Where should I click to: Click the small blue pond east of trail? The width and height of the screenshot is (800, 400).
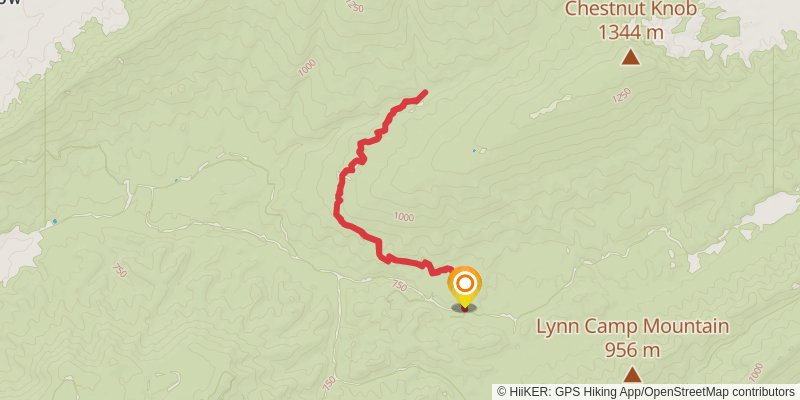coord(474,151)
